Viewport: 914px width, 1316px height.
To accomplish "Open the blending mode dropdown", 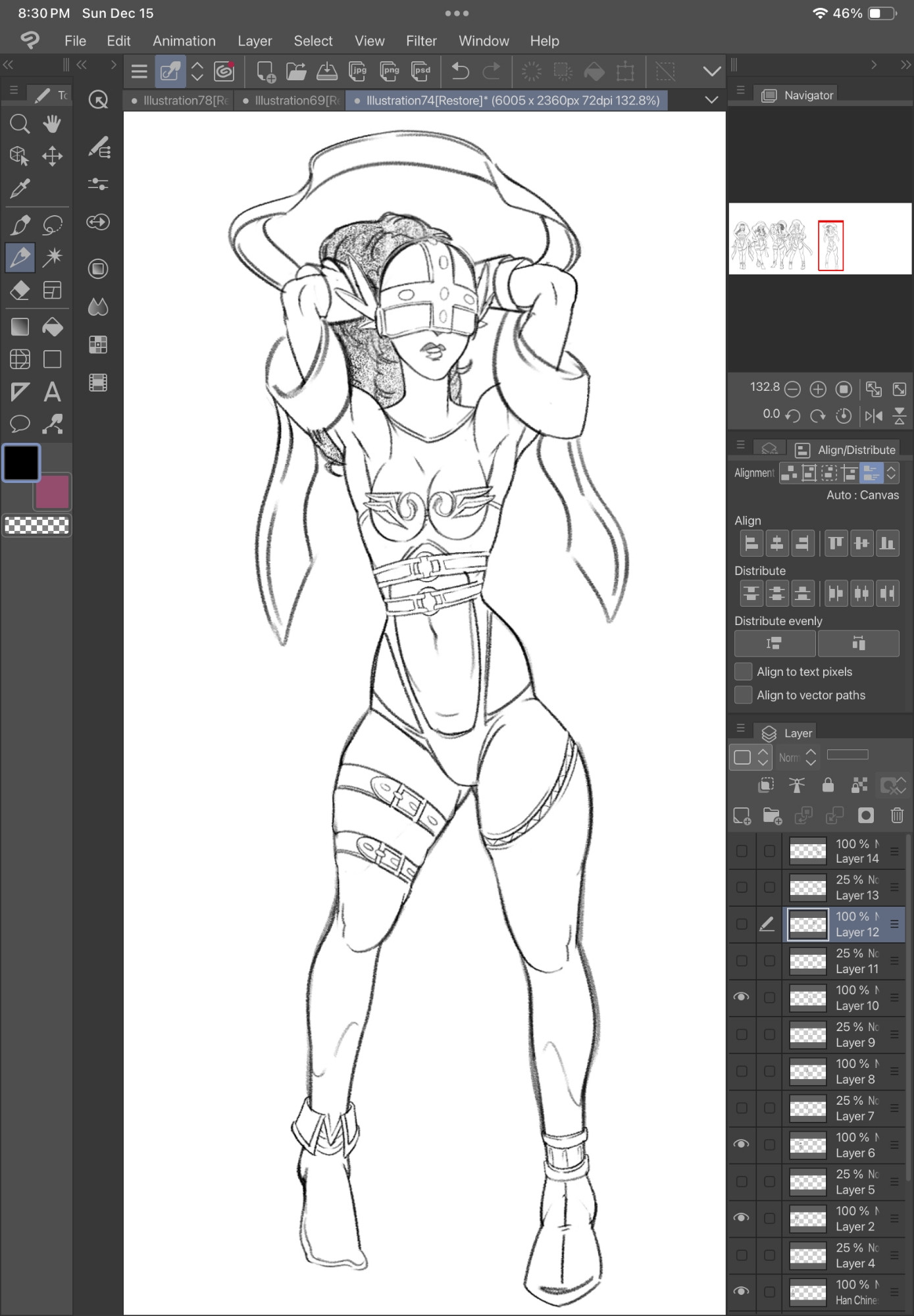I will point(798,757).
